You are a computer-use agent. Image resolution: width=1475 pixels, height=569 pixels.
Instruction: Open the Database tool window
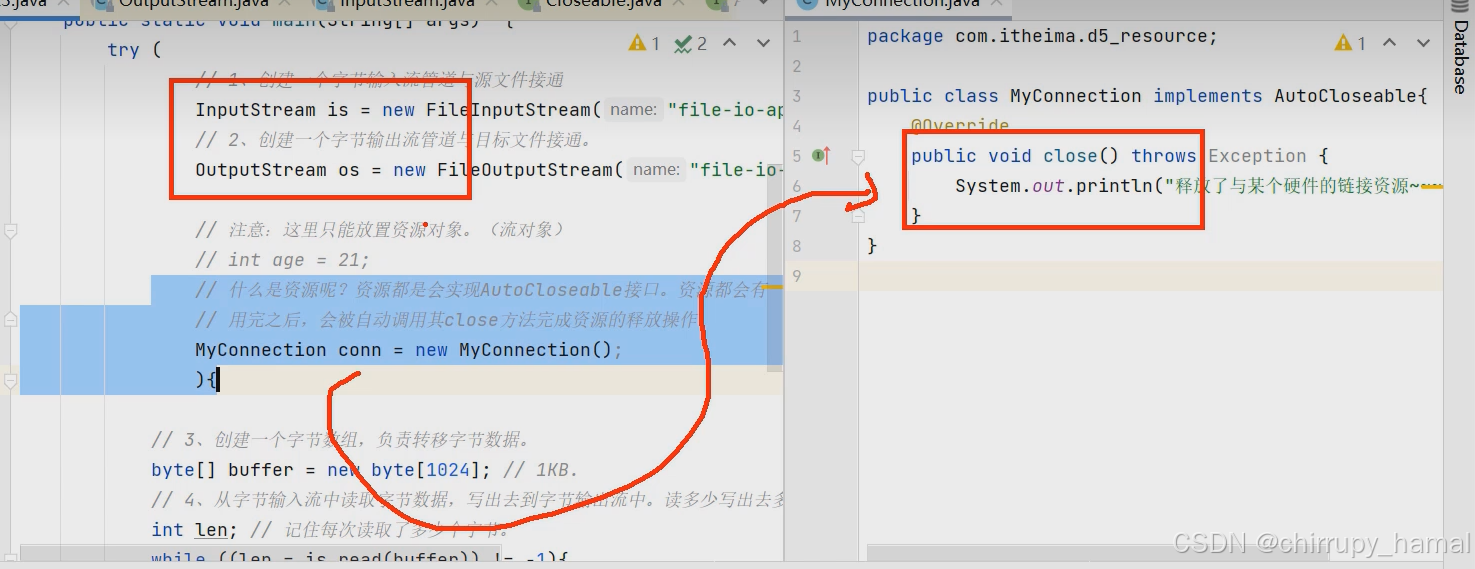(1461, 55)
